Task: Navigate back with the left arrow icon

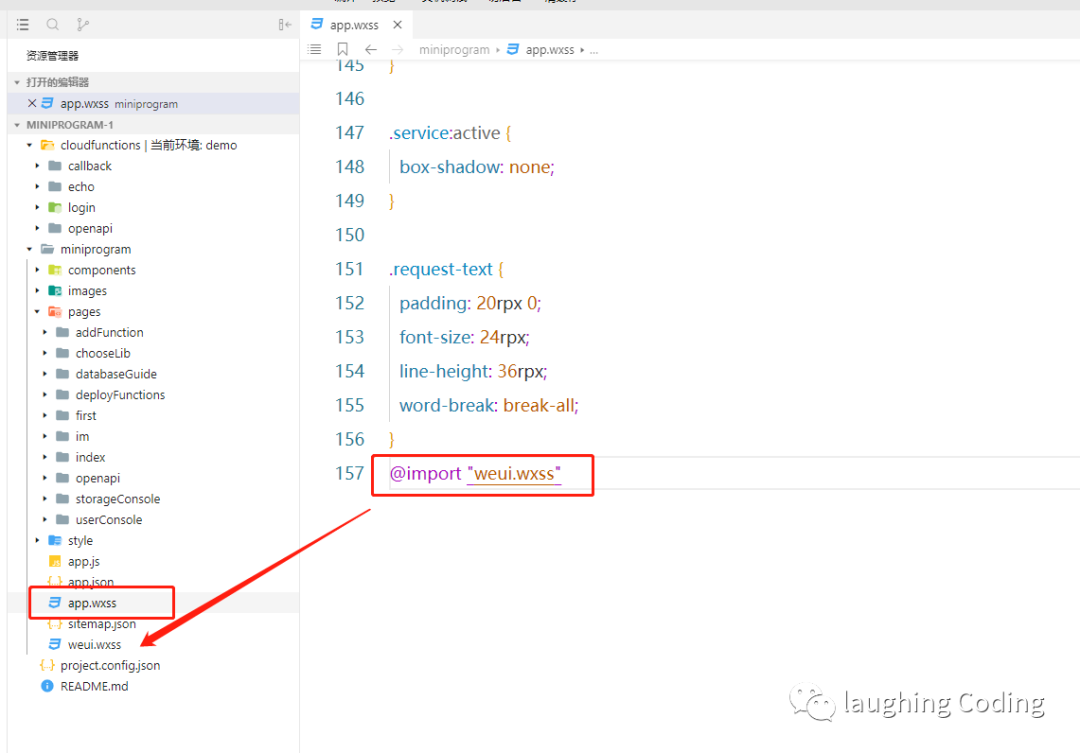Action: coord(371,50)
